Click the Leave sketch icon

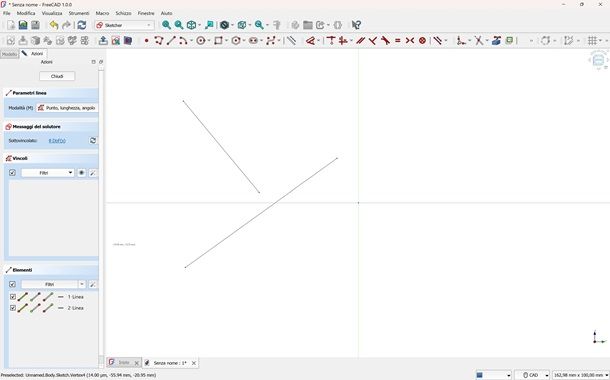tap(103, 40)
